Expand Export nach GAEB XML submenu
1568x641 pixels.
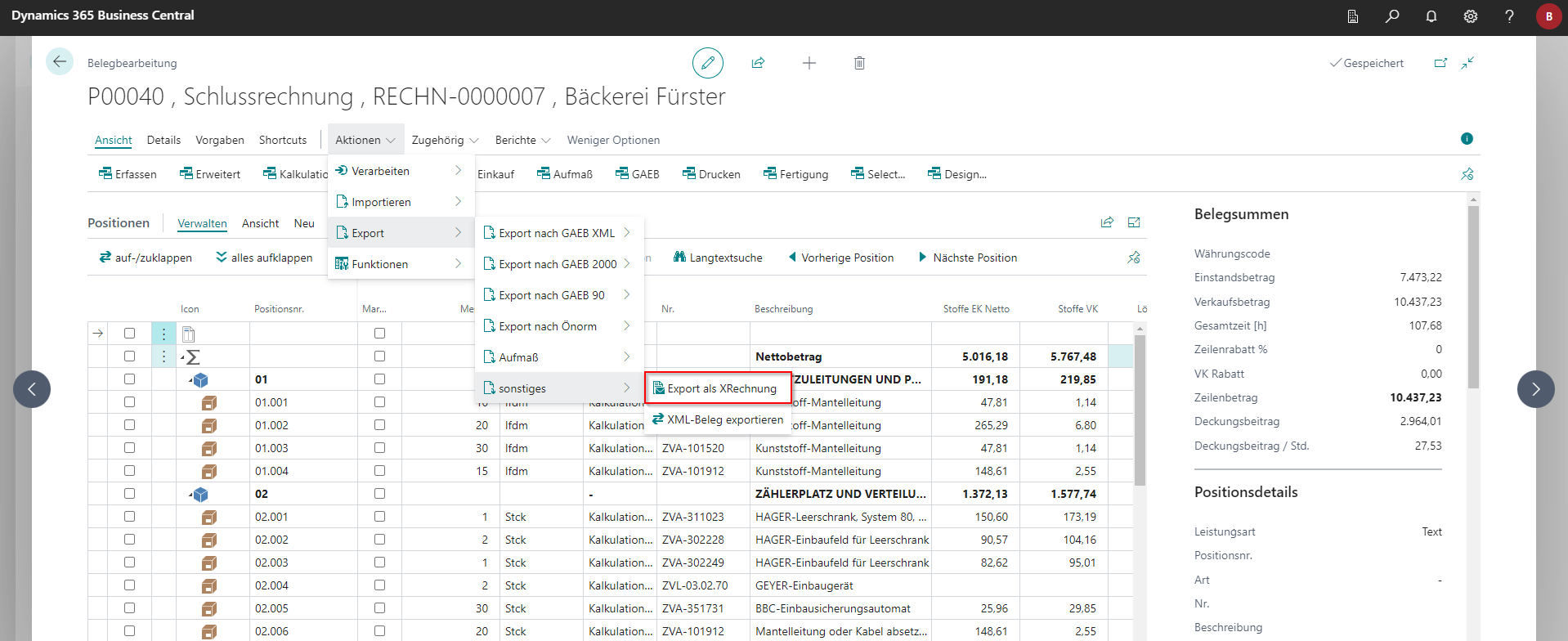[x=559, y=233]
